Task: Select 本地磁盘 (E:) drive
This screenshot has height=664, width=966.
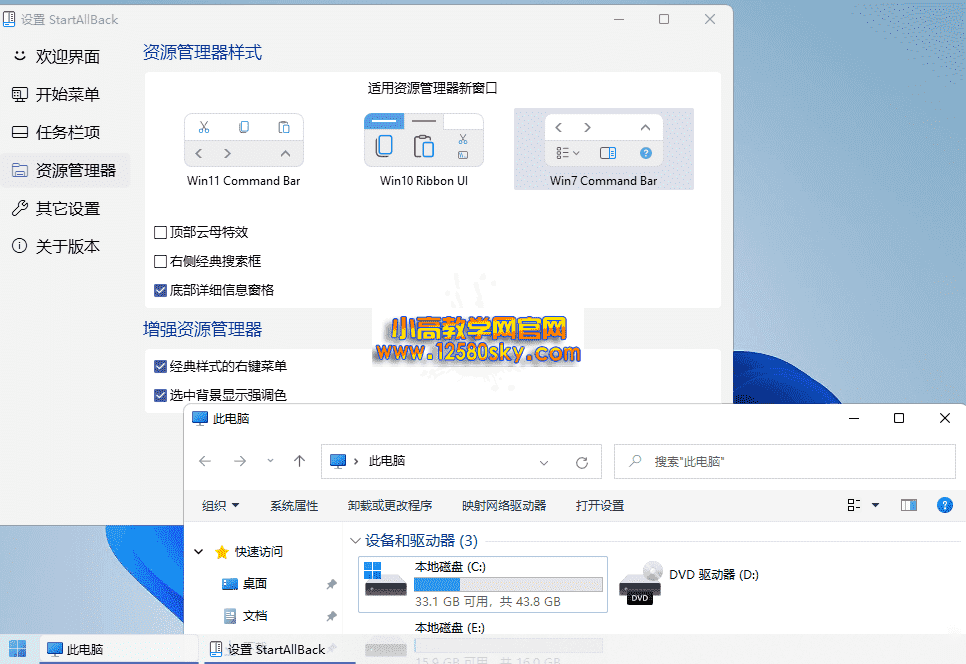Action: (x=450, y=628)
